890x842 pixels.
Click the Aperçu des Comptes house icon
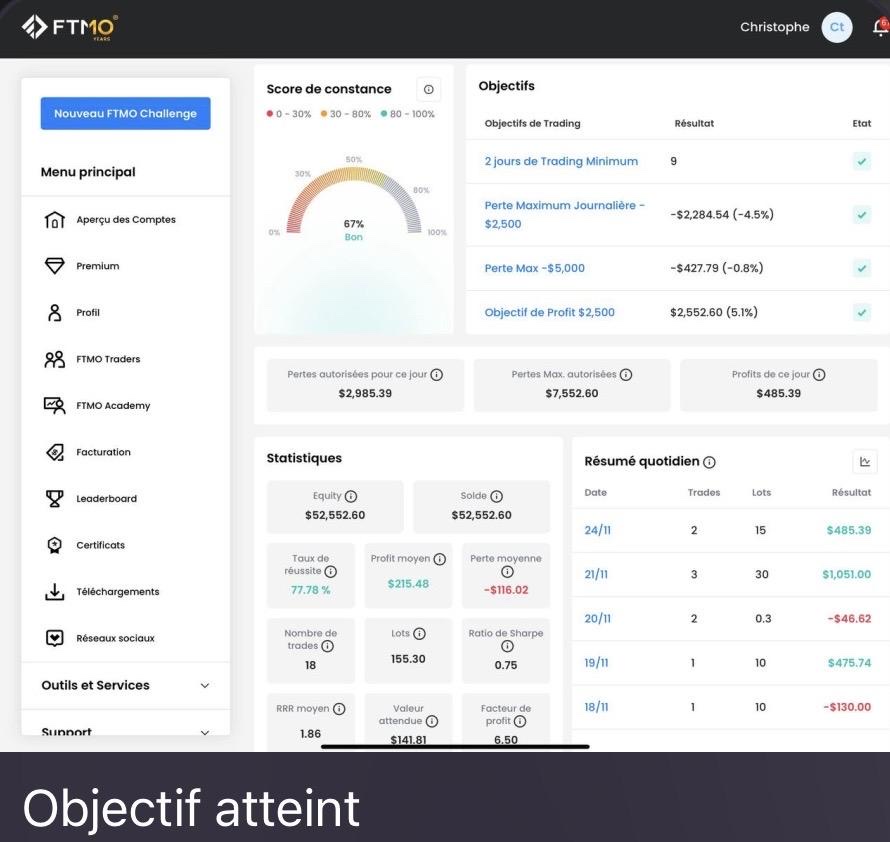pyautogui.click(x=54, y=219)
